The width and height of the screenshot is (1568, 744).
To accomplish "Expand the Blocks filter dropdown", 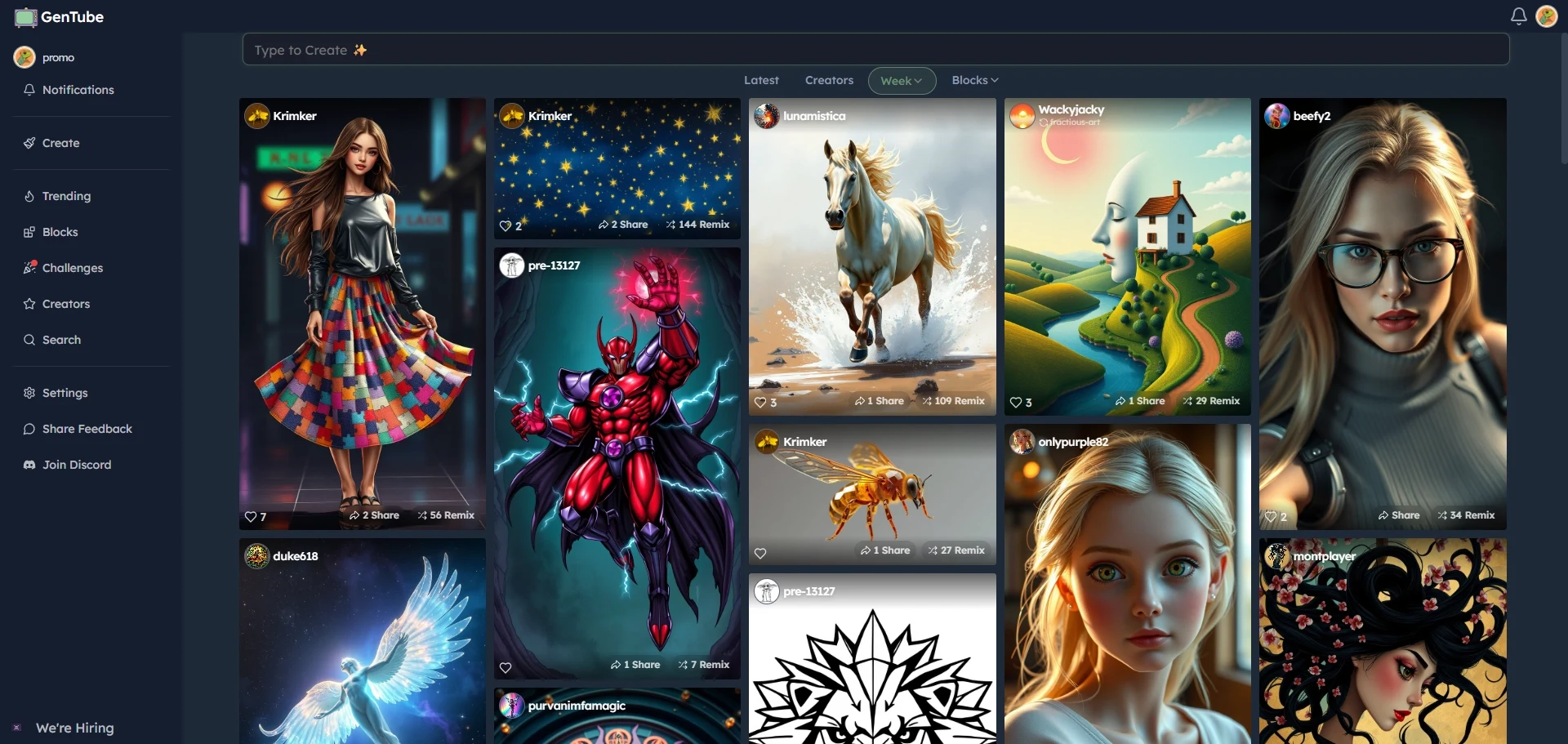I will (x=975, y=80).
